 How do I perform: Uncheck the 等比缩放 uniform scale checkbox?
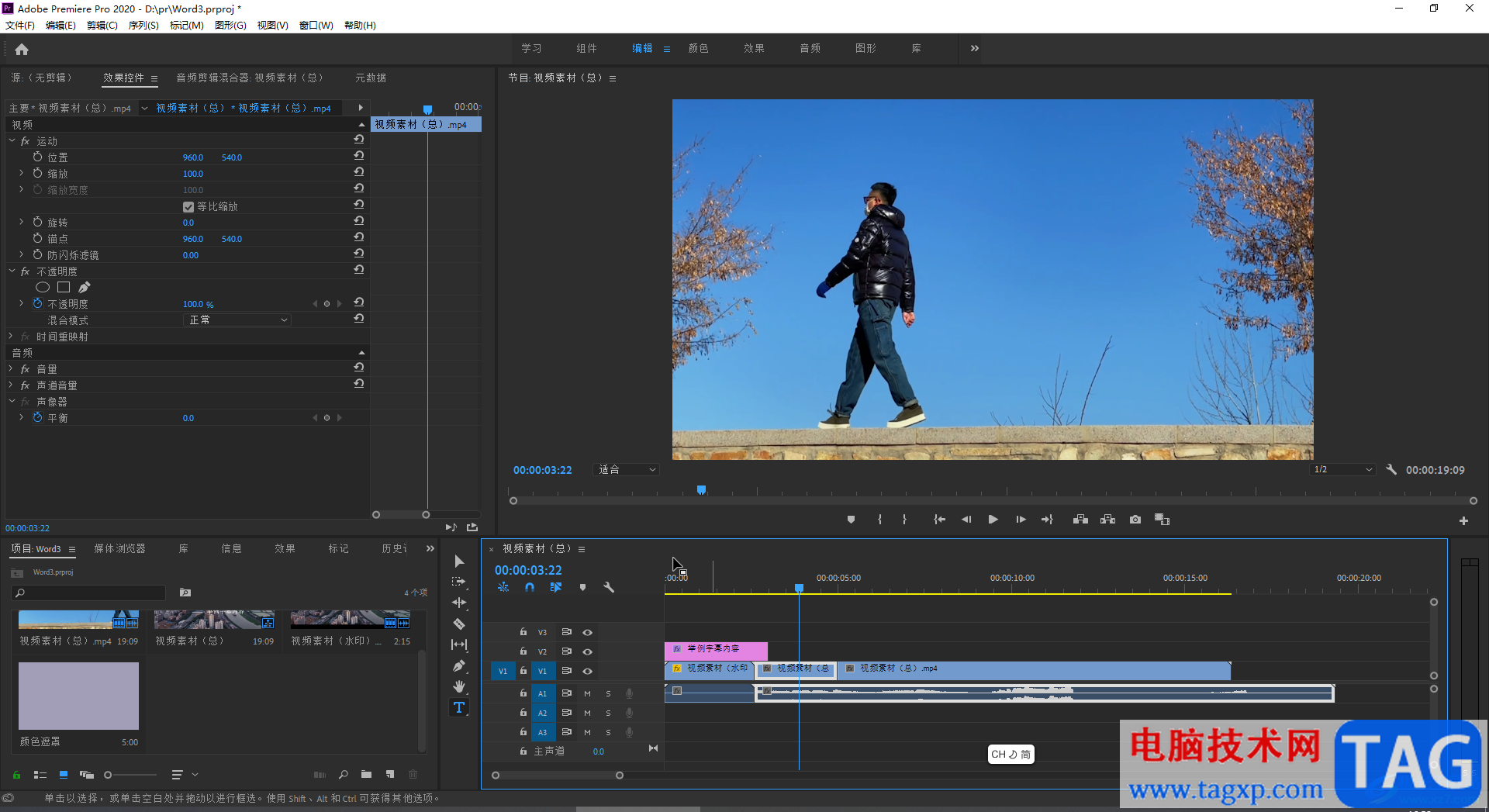pos(188,207)
